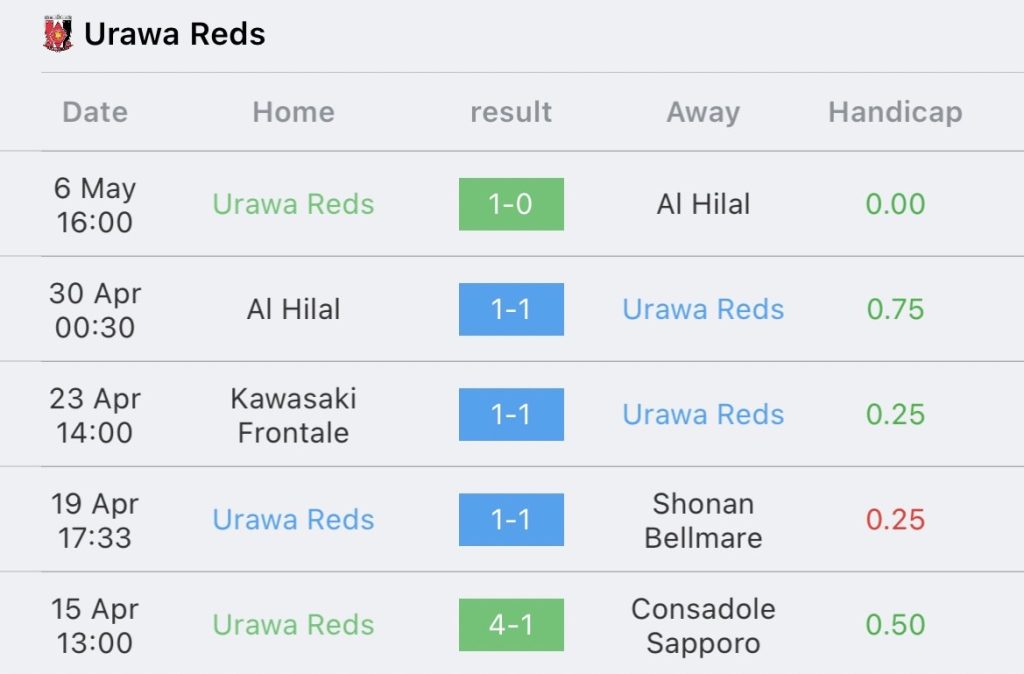Image resolution: width=1024 pixels, height=674 pixels.
Task: Click the 1-1 score on 30 Apr
Action: click(x=511, y=309)
